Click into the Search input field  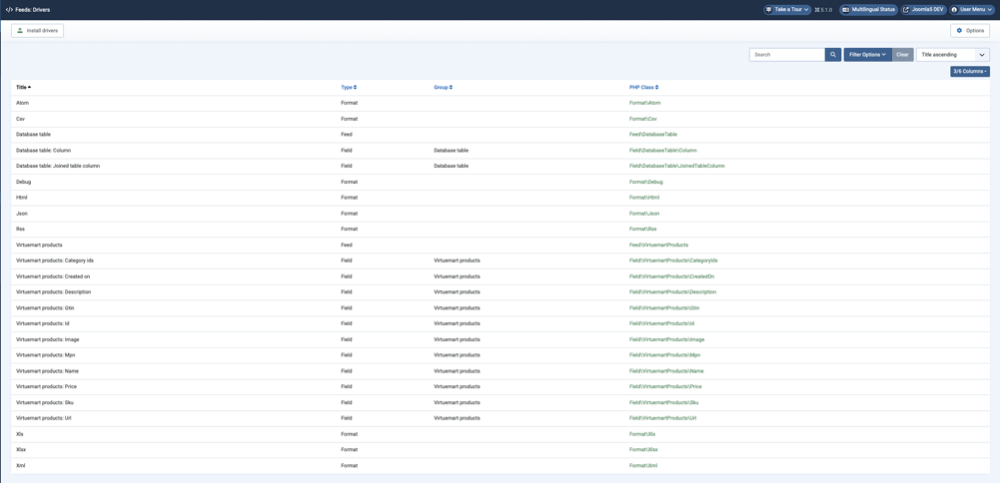[x=787, y=55]
